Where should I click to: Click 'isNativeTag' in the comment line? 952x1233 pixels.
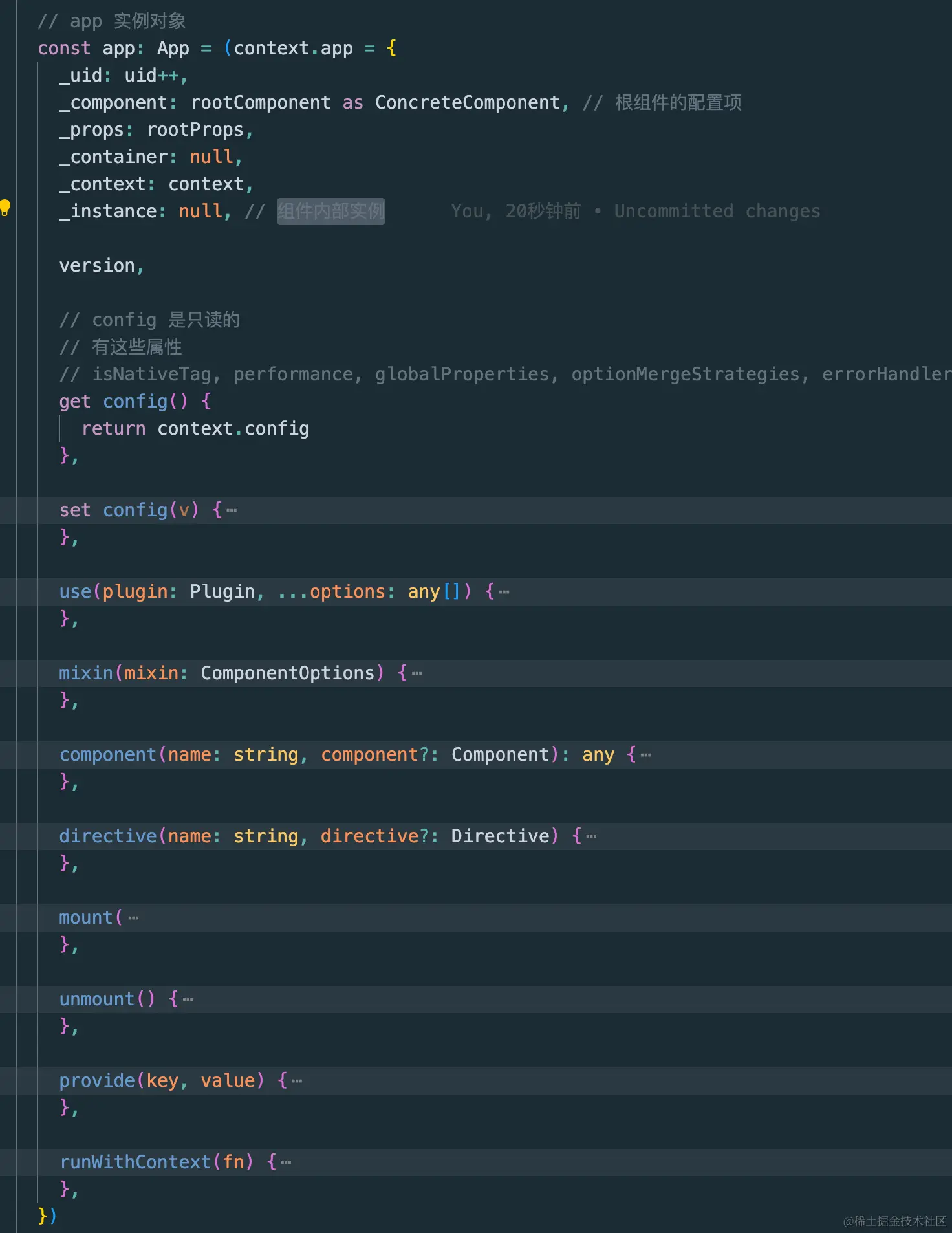(152, 375)
